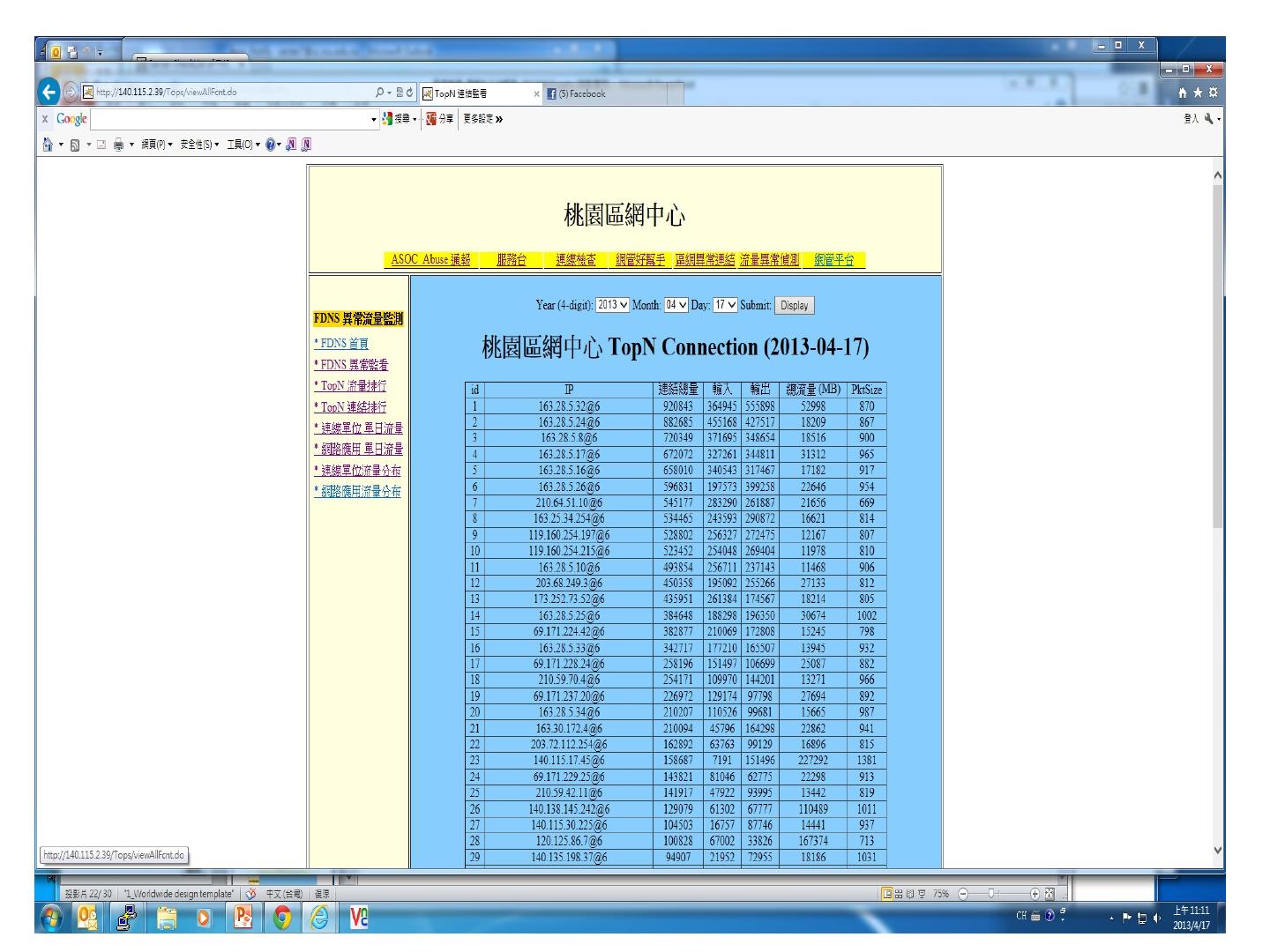This screenshot has width=1270, height=952.
Task: Open the TopN 流量排行 sidebar link
Action: [x=350, y=386]
